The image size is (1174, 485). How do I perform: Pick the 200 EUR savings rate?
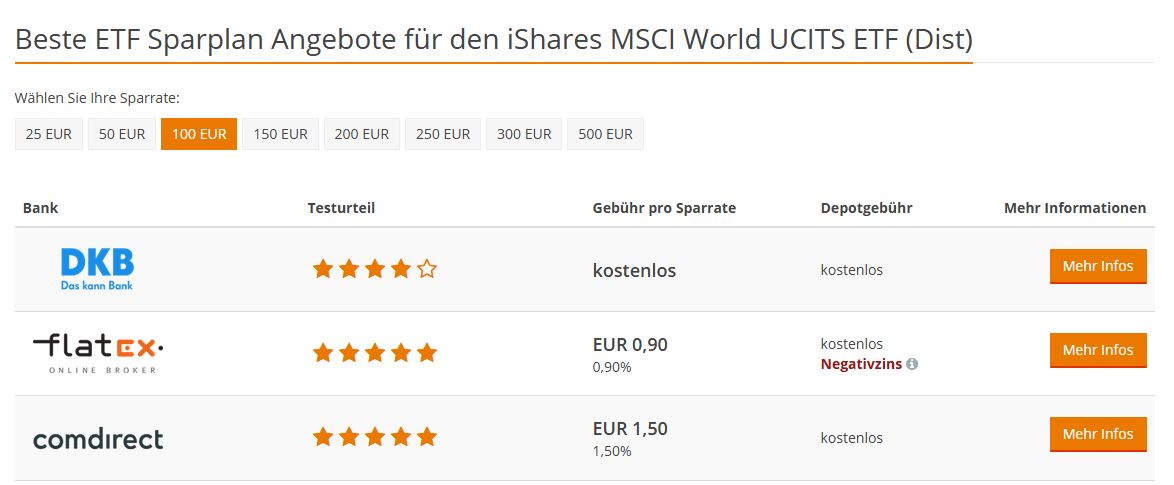point(362,134)
